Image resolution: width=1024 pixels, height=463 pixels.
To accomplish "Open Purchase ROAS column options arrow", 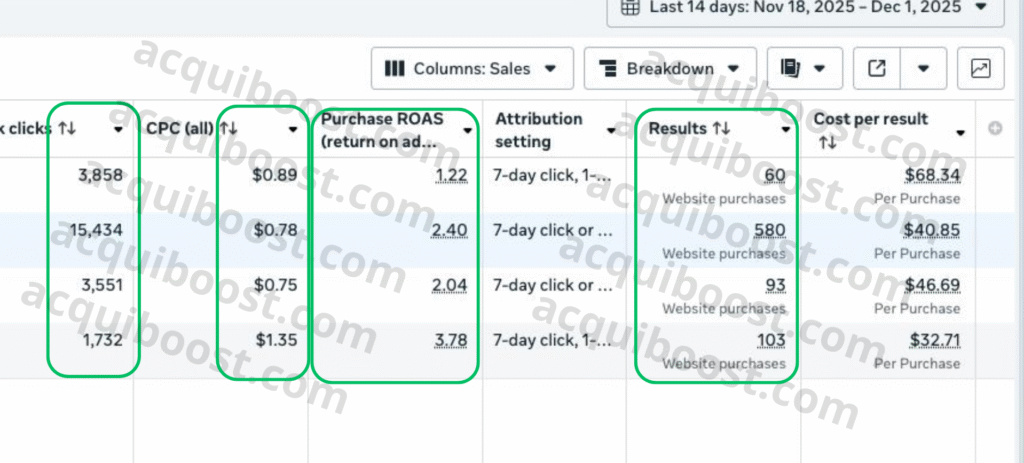I will click(x=467, y=130).
